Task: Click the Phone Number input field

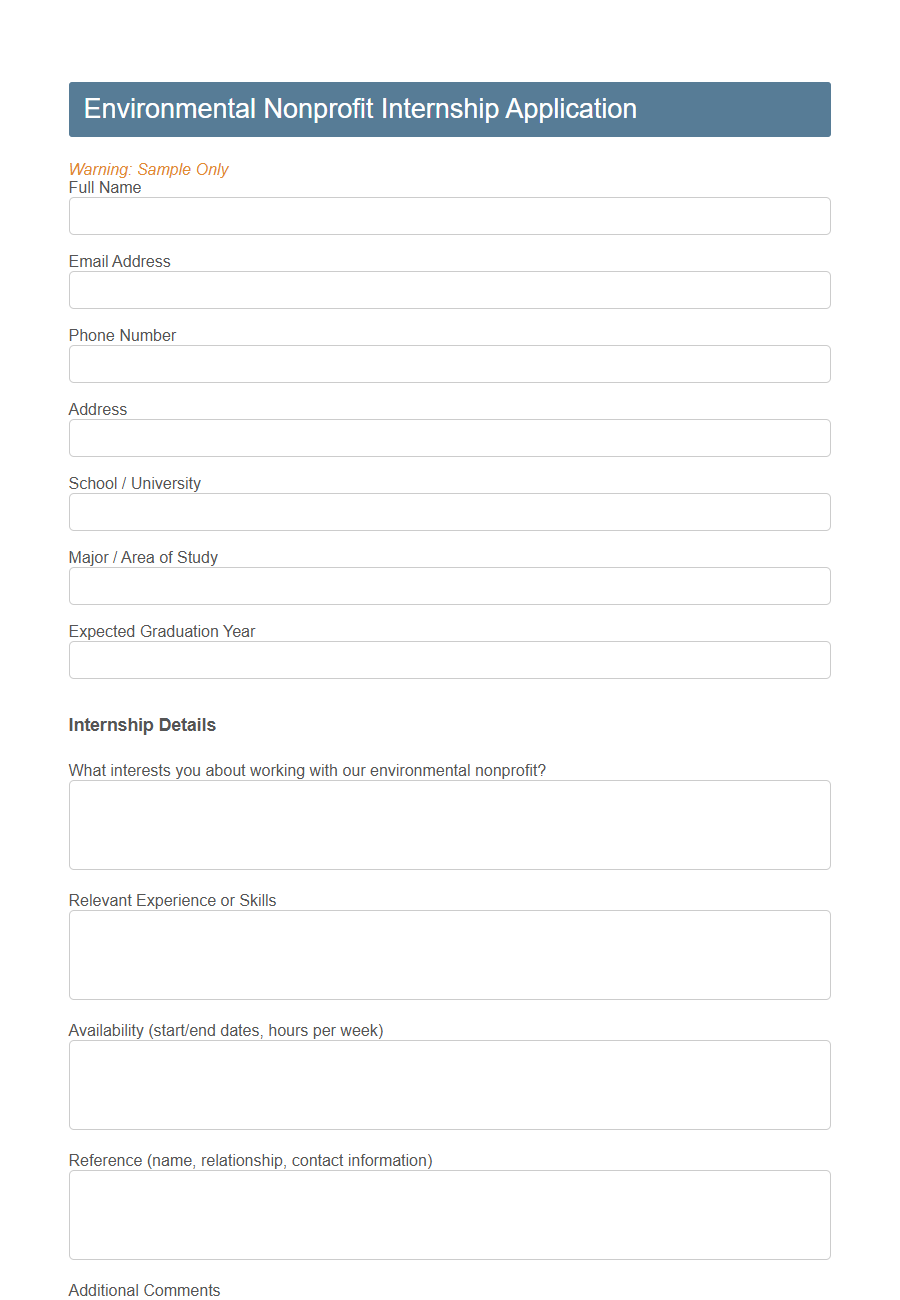Action: (x=449, y=364)
